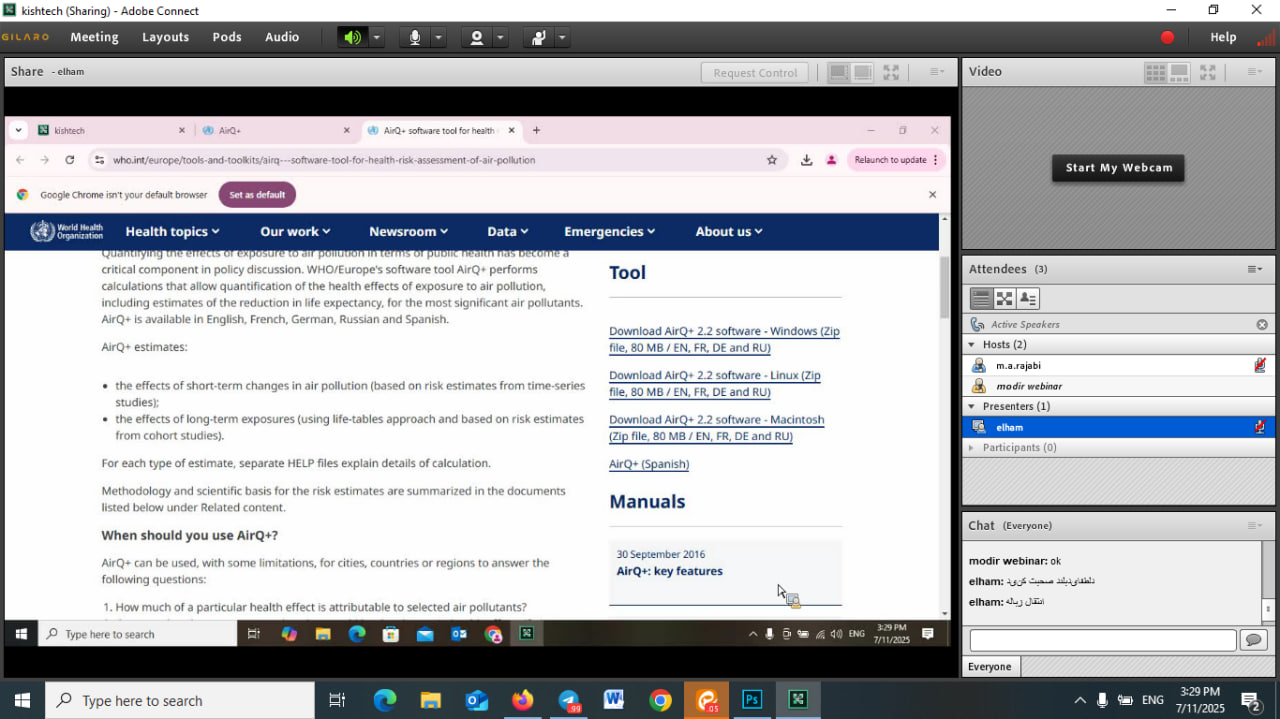
Task: Select the Attendees list view icon
Action: [x=981, y=298]
